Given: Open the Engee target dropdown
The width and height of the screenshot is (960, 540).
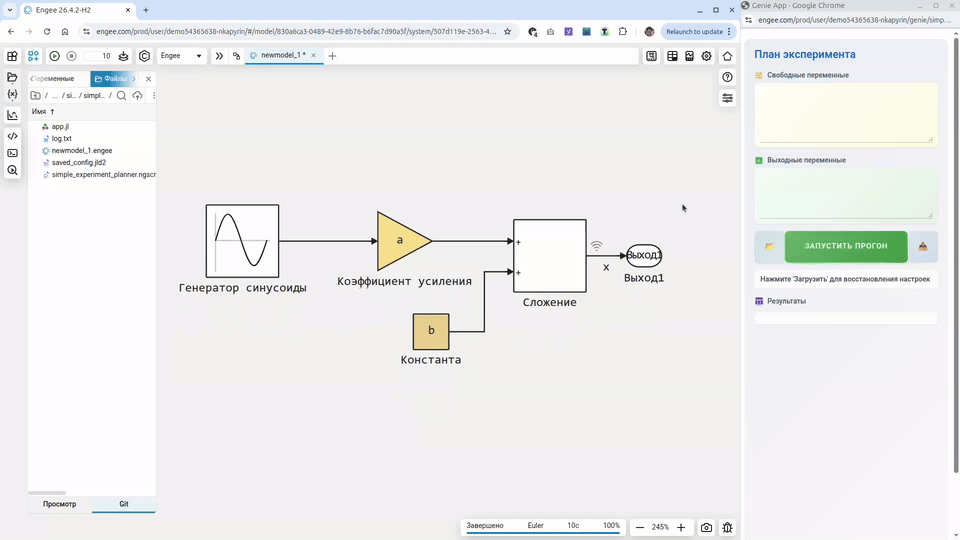Looking at the screenshot, I should 181,56.
